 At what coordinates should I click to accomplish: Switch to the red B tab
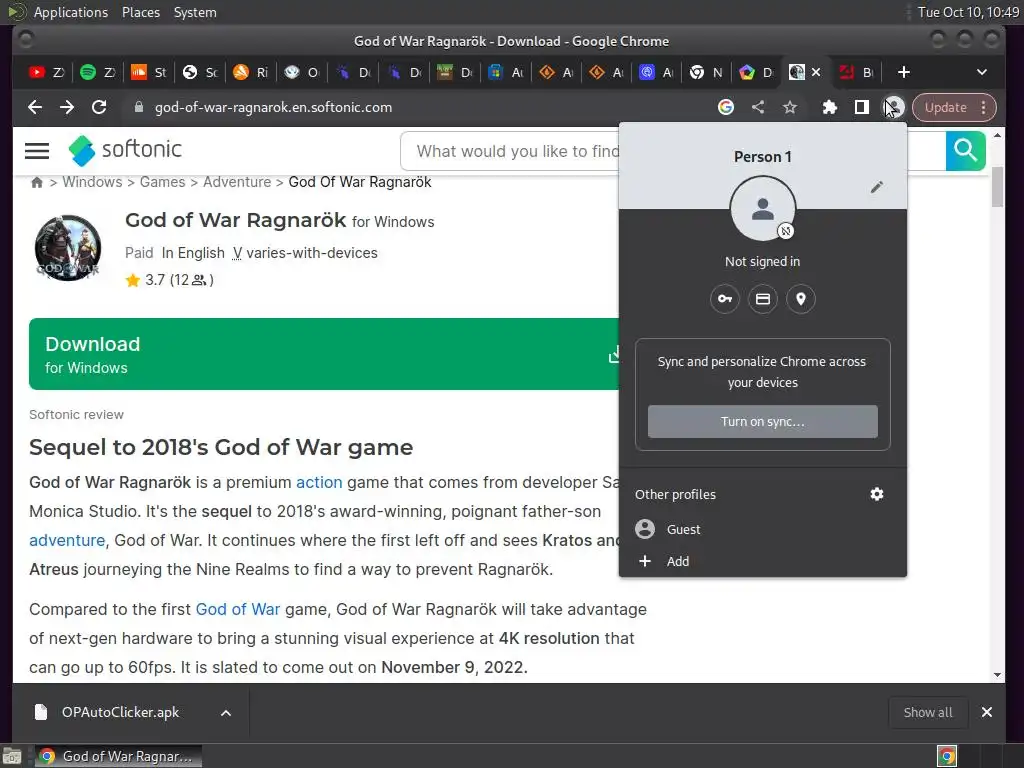click(858, 72)
